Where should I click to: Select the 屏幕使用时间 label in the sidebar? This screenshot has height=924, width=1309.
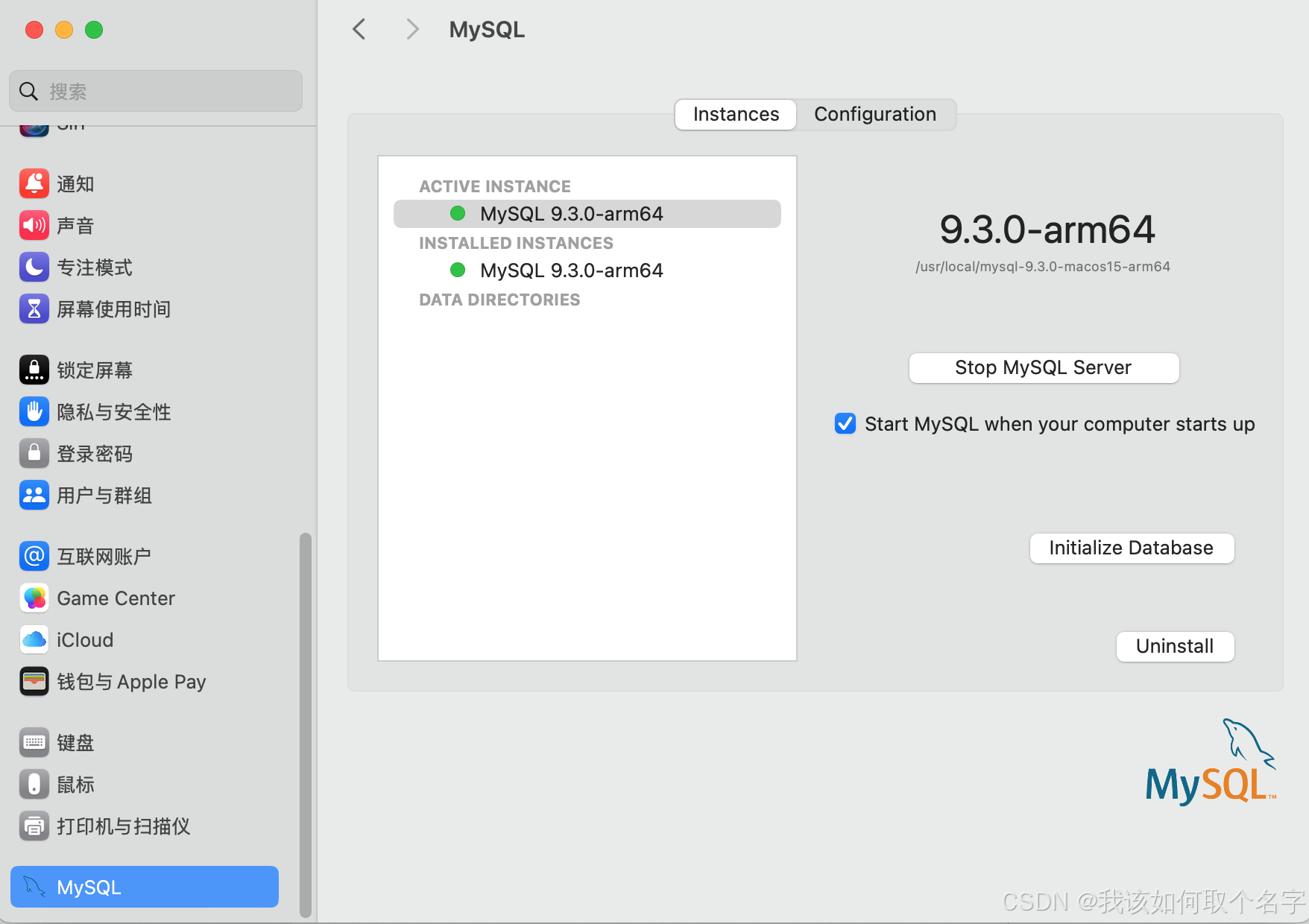pos(114,309)
